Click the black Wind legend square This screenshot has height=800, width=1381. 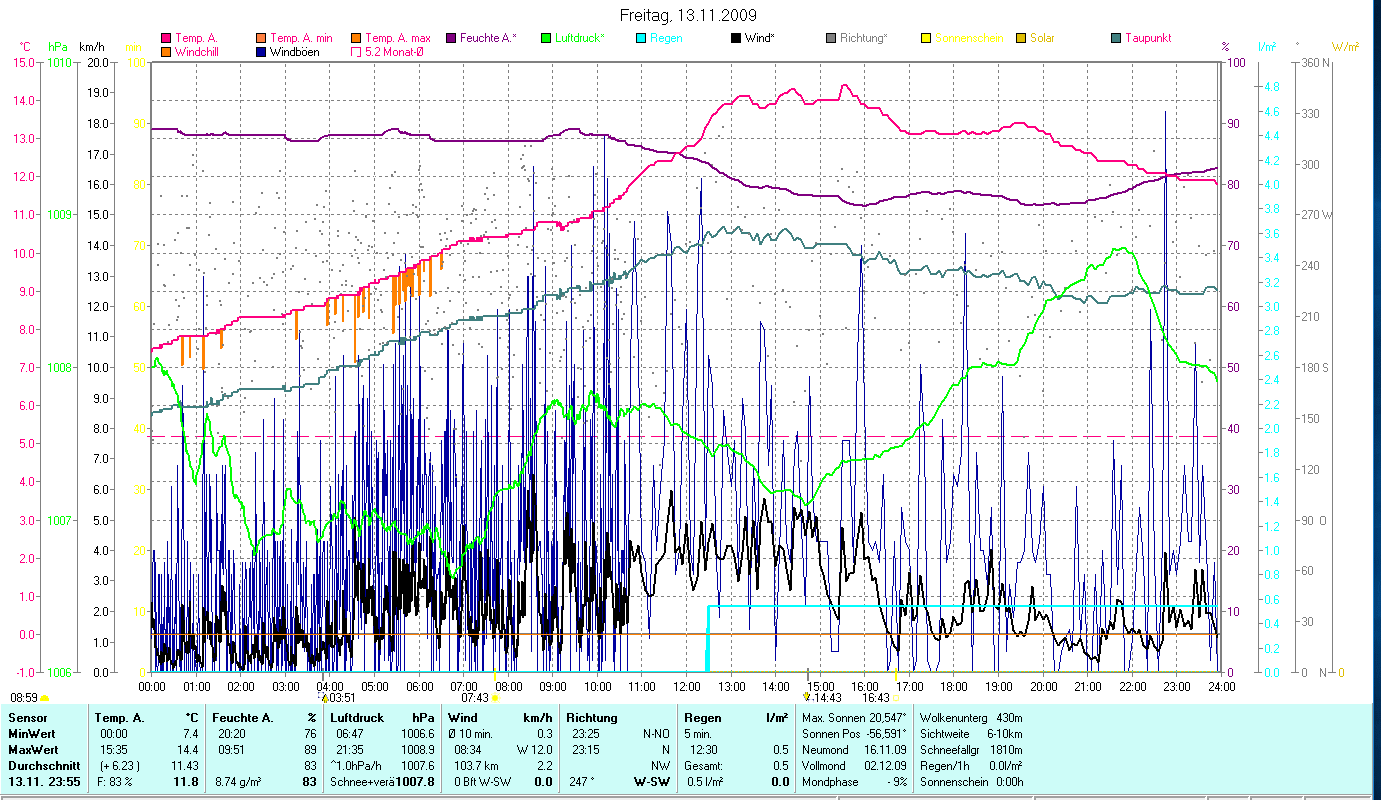tap(736, 38)
